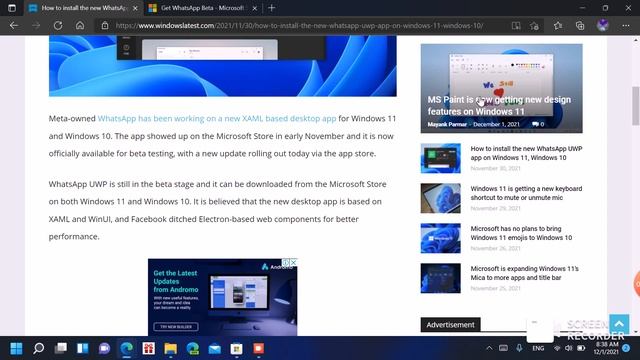Open the Windows Start menu
The image size is (640, 360).
(x=16, y=348)
